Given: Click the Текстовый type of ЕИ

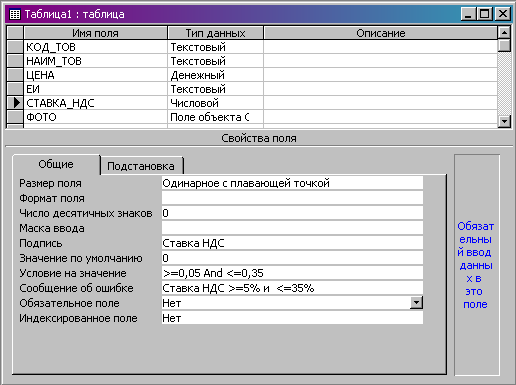Looking at the screenshot, I should pyautogui.click(x=215, y=89).
